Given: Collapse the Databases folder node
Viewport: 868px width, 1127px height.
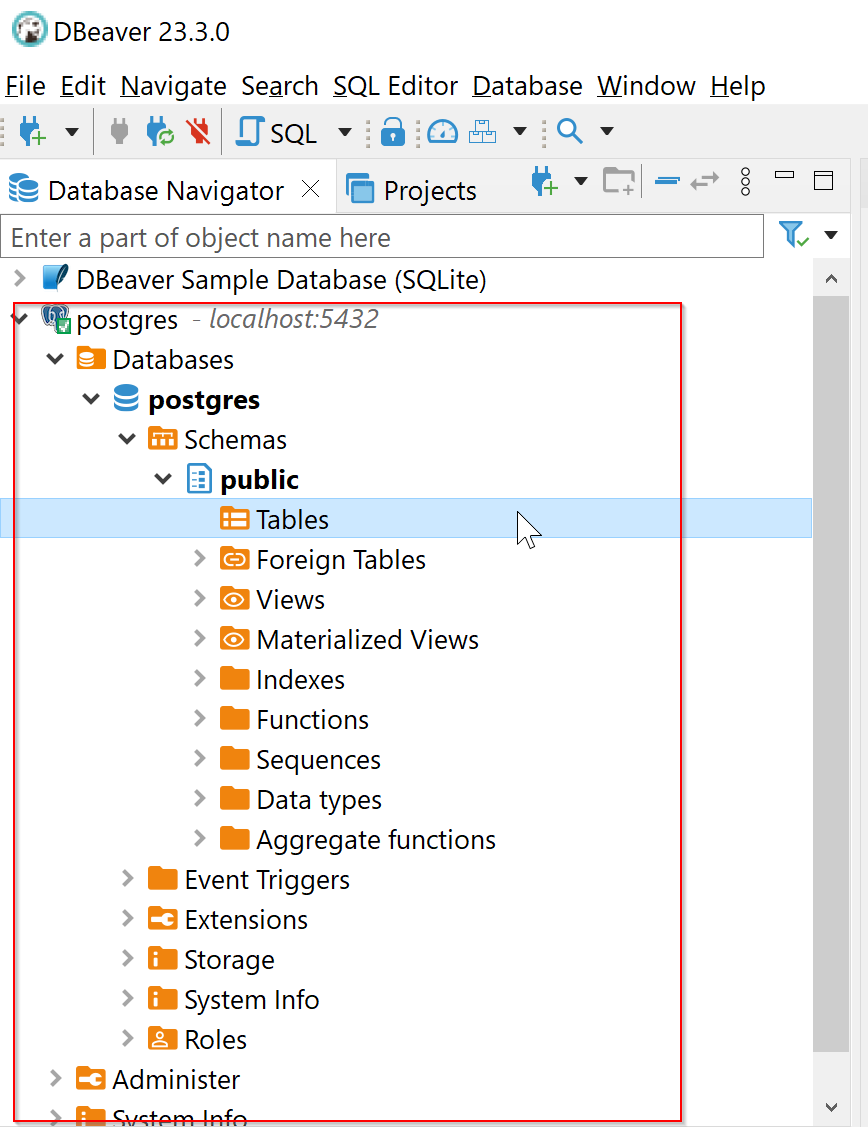Looking at the screenshot, I should tap(55, 358).
